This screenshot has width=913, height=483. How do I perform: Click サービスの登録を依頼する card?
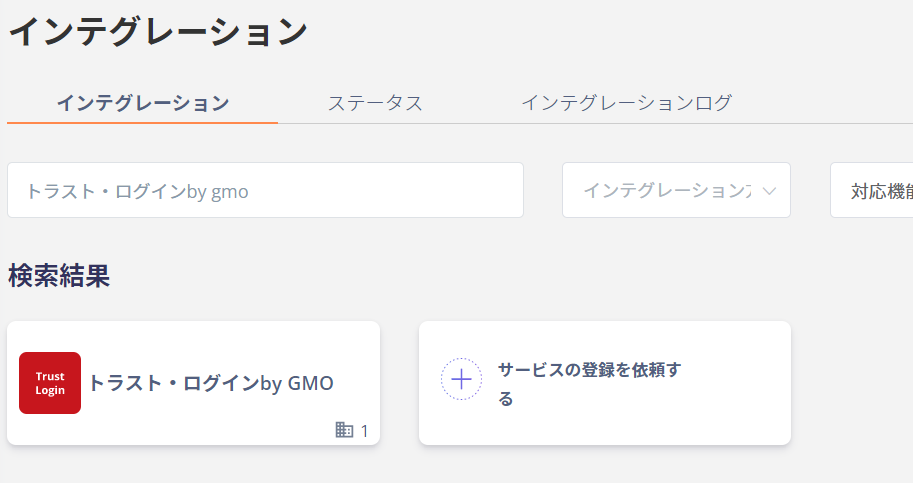point(605,383)
